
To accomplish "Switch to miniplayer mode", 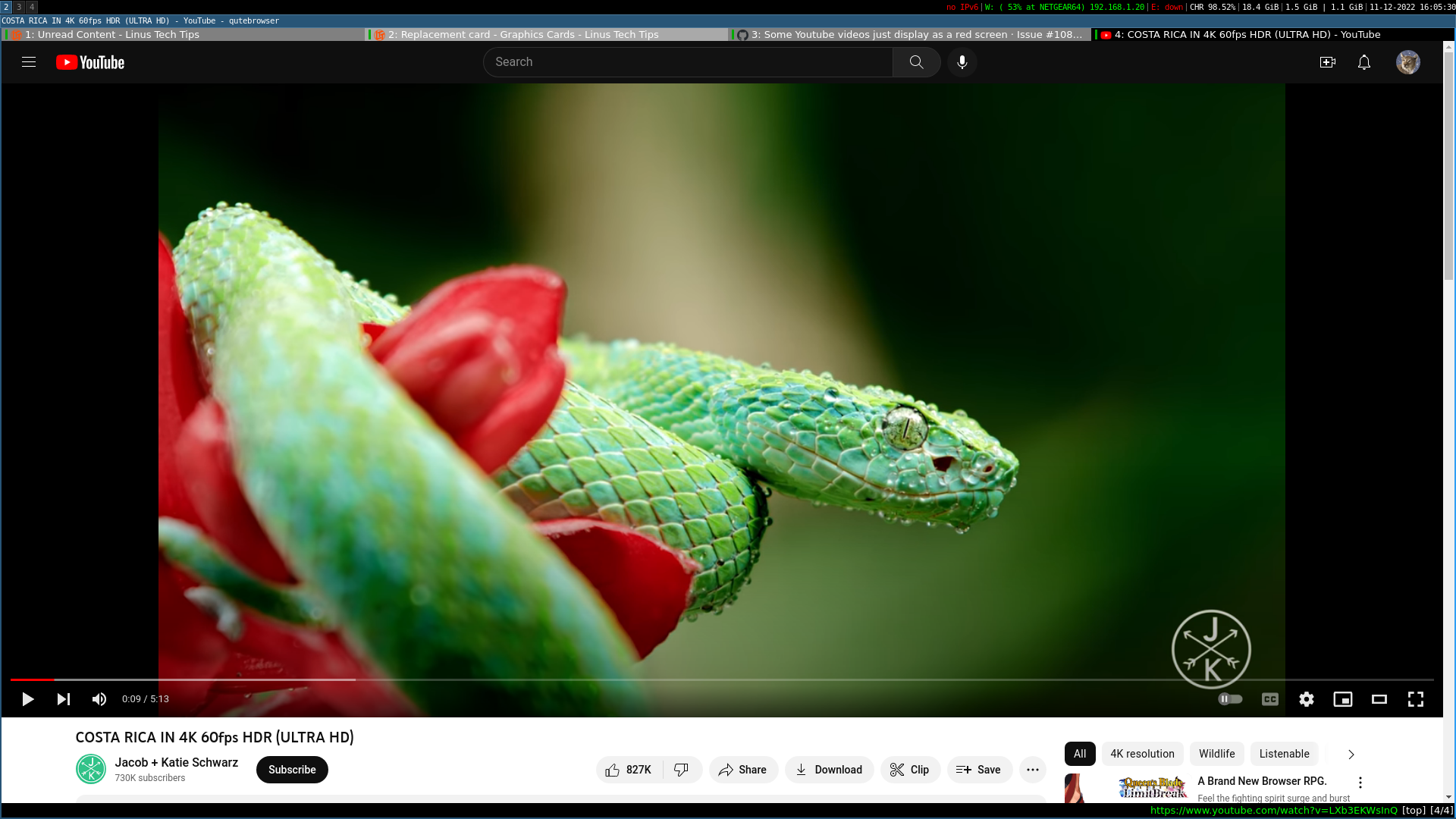I will click(x=1342, y=699).
